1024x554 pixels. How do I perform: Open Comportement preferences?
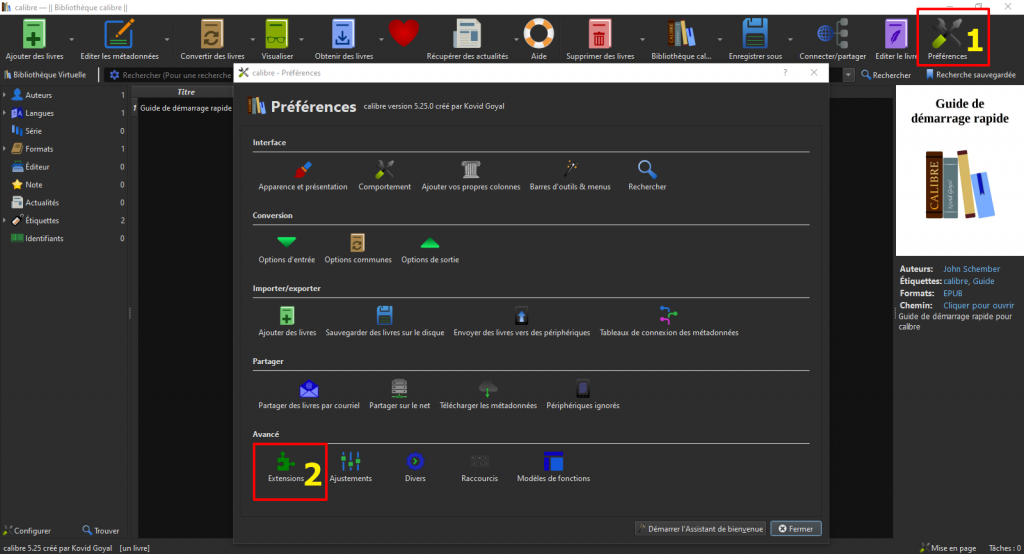pyautogui.click(x=384, y=175)
